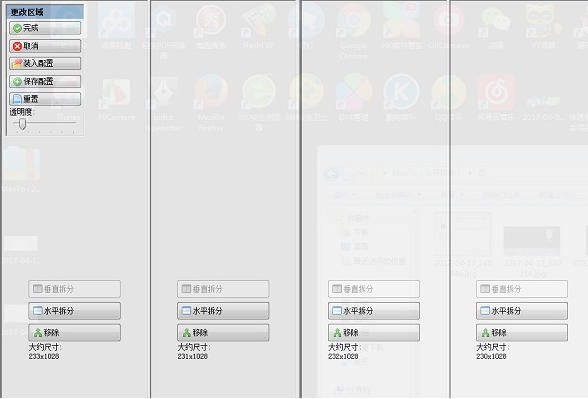Click the size value 233x1028

click(44, 356)
